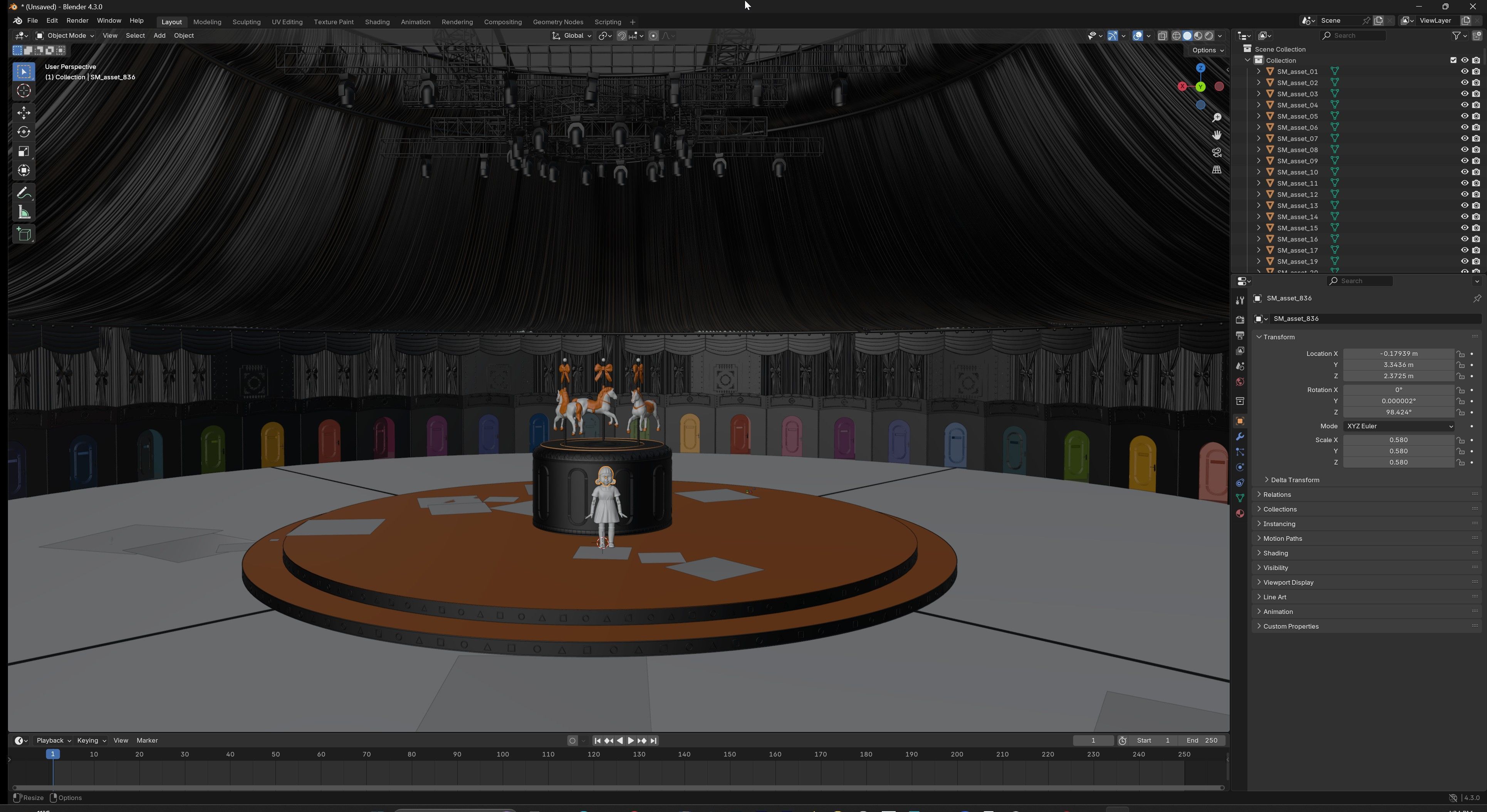Open the Render menu
1487x812 pixels.
pyautogui.click(x=77, y=21)
